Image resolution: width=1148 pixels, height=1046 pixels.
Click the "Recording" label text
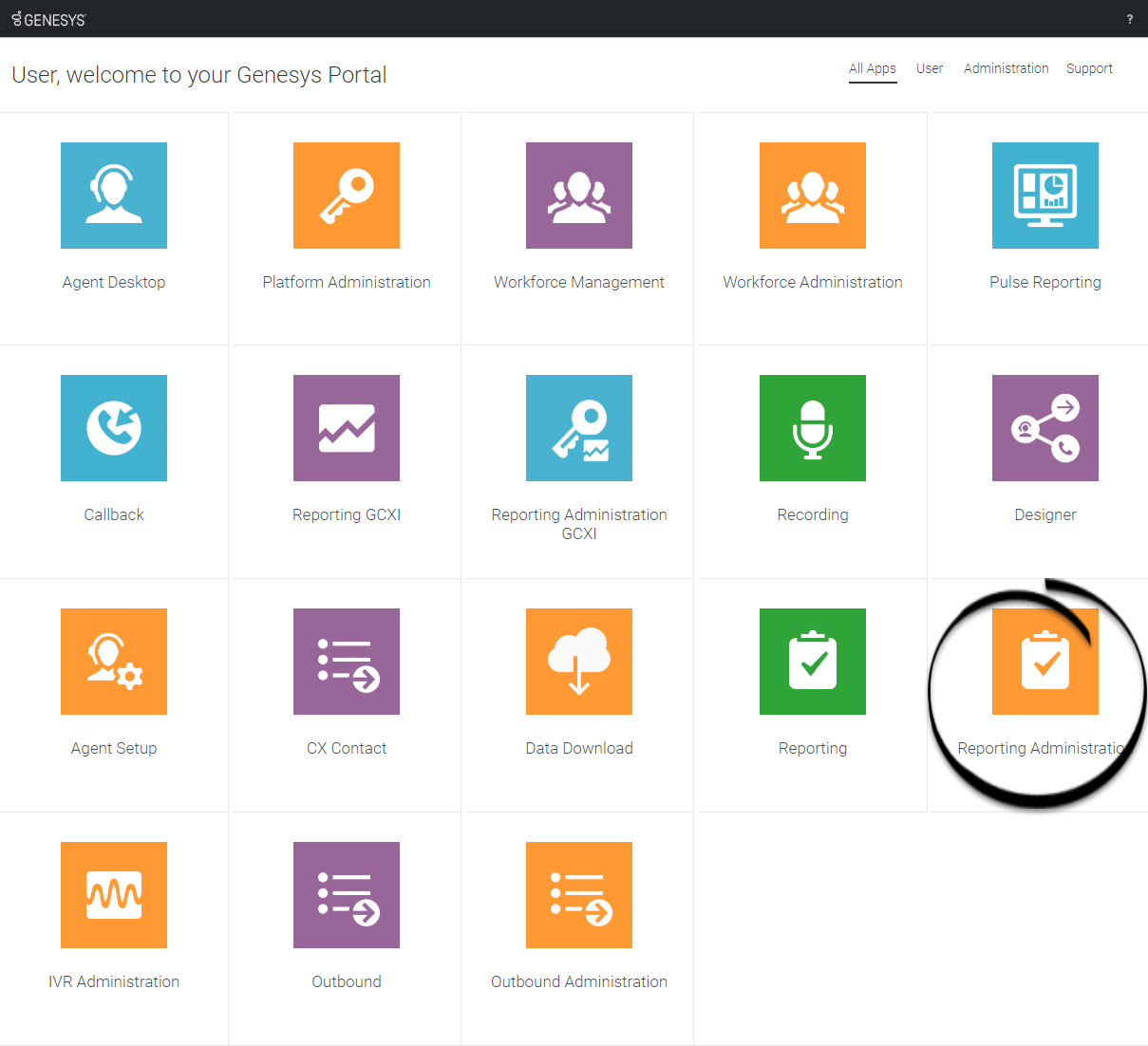[813, 514]
